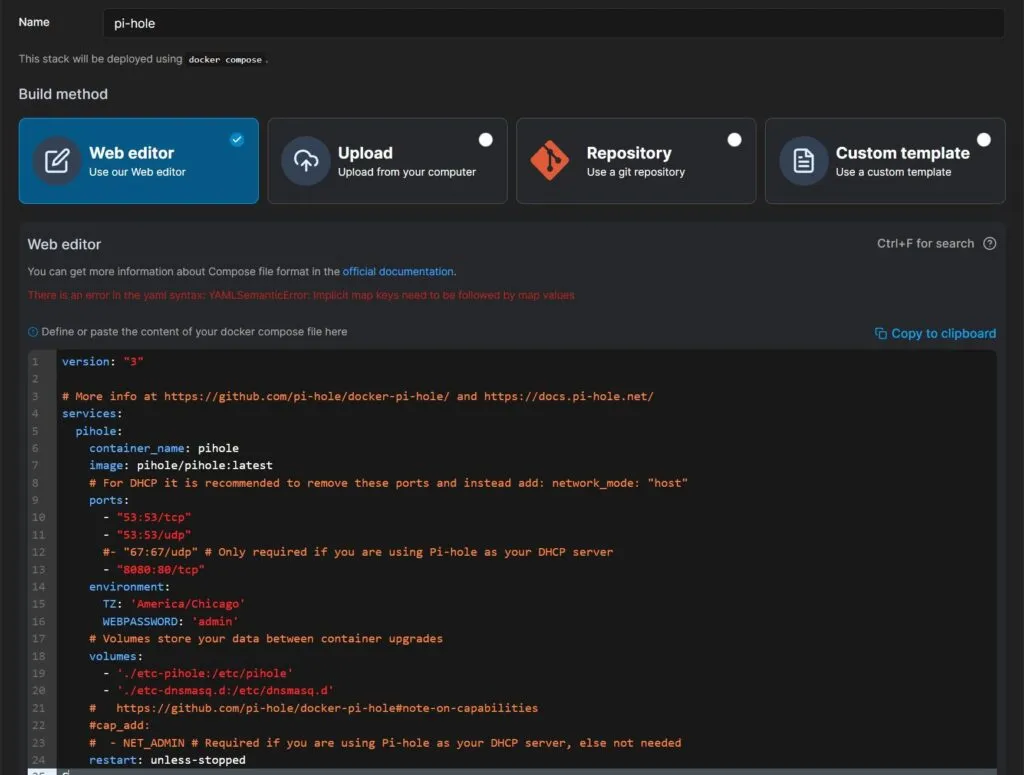The width and height of the screenshot is (1024, 775).
Task: Select the Custom template radio button
Action: click(x=983, y=140)
